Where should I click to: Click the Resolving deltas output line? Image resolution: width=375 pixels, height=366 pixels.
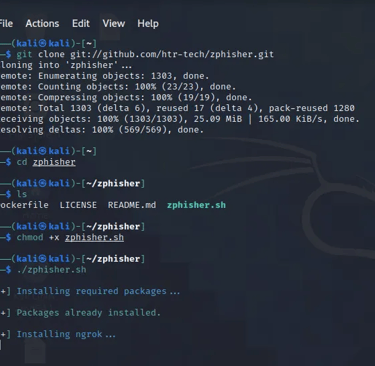102,130
